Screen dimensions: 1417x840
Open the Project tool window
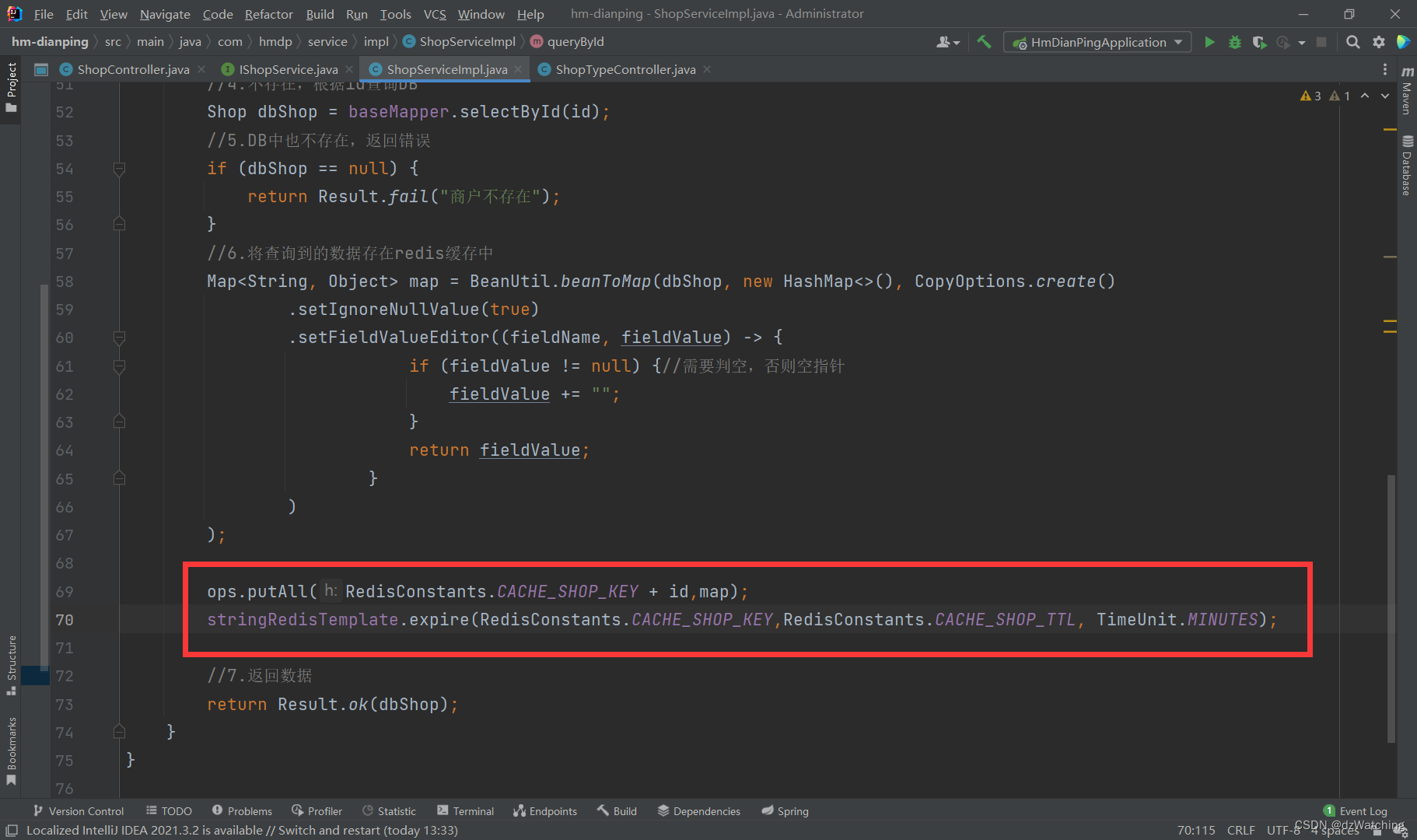pyautogui.click(x=11, y=86)
